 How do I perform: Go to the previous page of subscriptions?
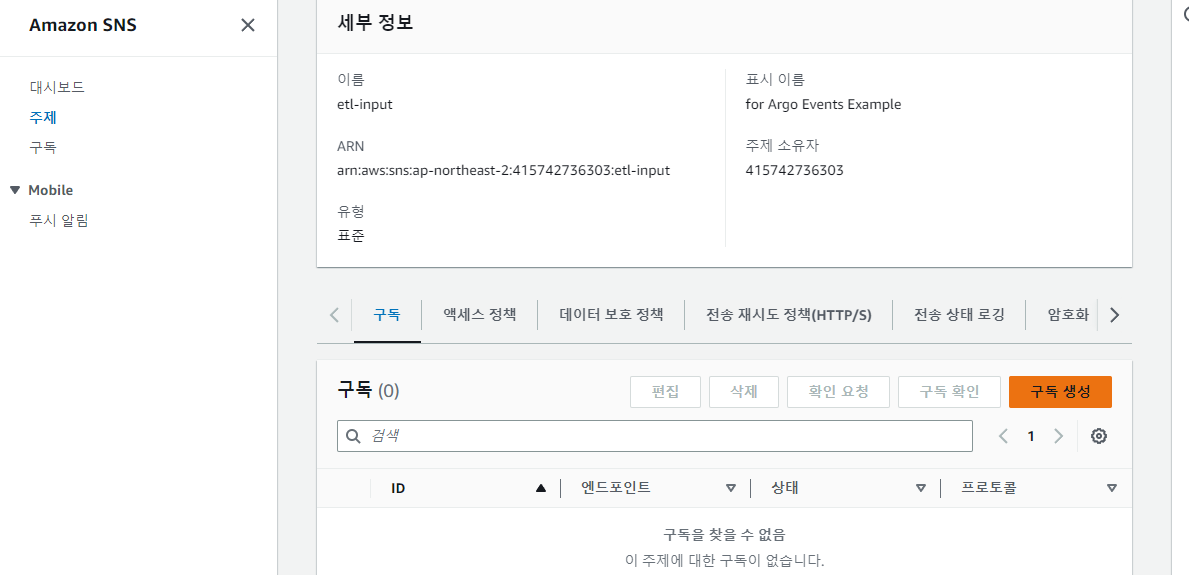(x=1003, y=436)
